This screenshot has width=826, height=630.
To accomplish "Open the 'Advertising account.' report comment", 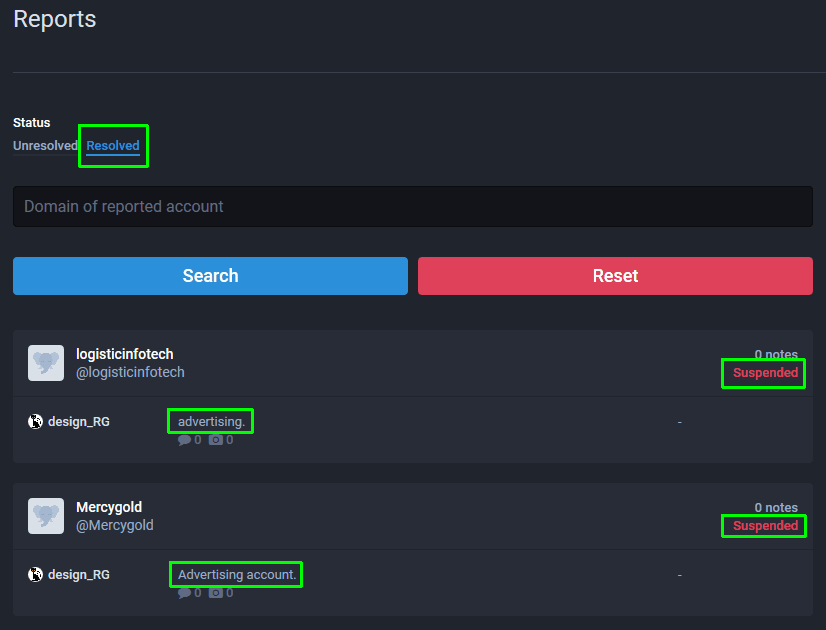I will pos(236,575).
